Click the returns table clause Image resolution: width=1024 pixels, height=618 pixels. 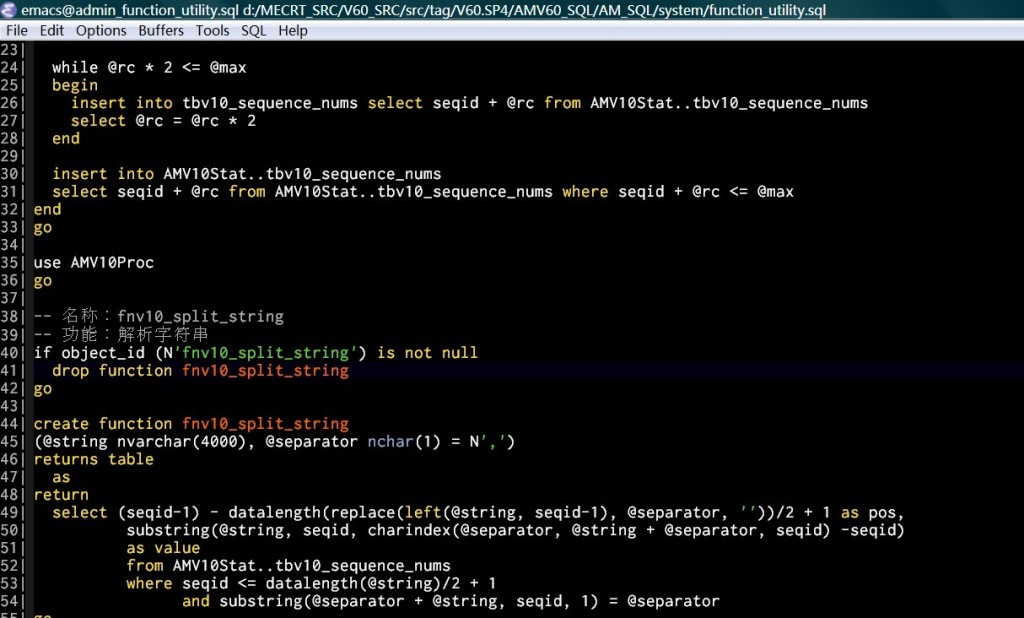tap(92, 459)
